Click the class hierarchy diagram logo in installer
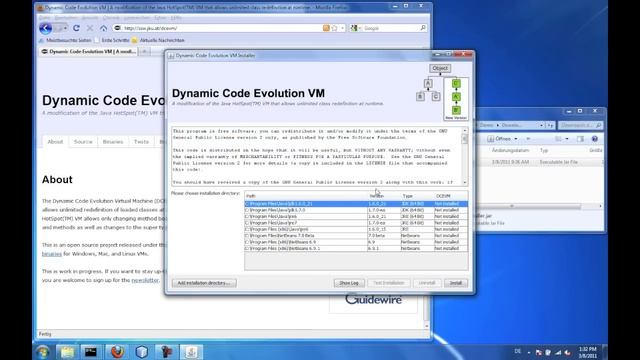The height and width of the screenshot is (360, 640). point(442,92)
